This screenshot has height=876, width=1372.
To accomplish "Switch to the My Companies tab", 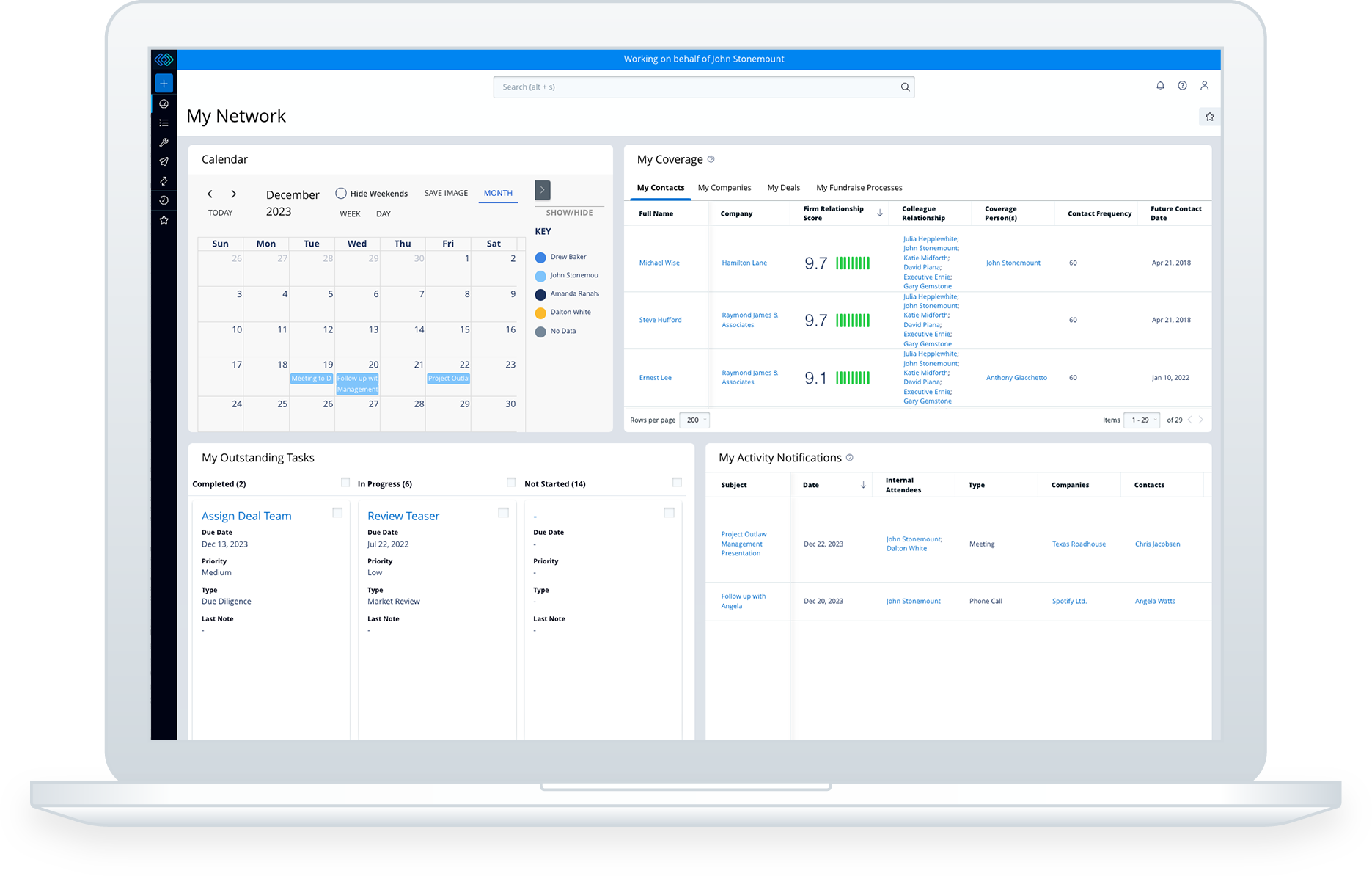I will coord(724,188).
